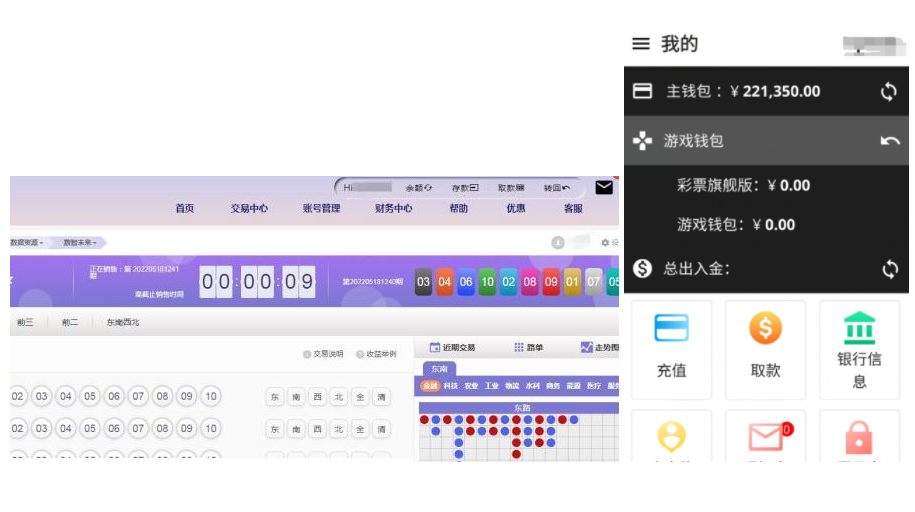The width and height of the screenshot is (915, 512).
Task: Click the 总出入金 dollar icon
Action: coord(642,269)
